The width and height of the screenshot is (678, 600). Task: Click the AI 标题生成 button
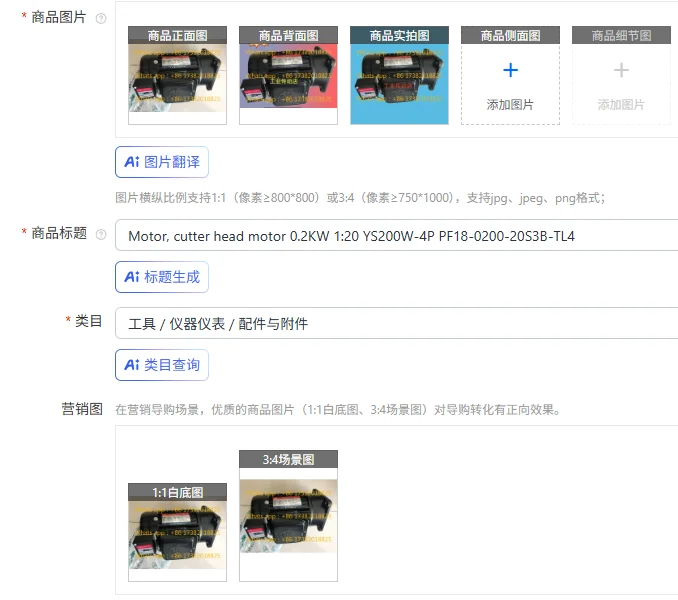[x=162, y=277]
